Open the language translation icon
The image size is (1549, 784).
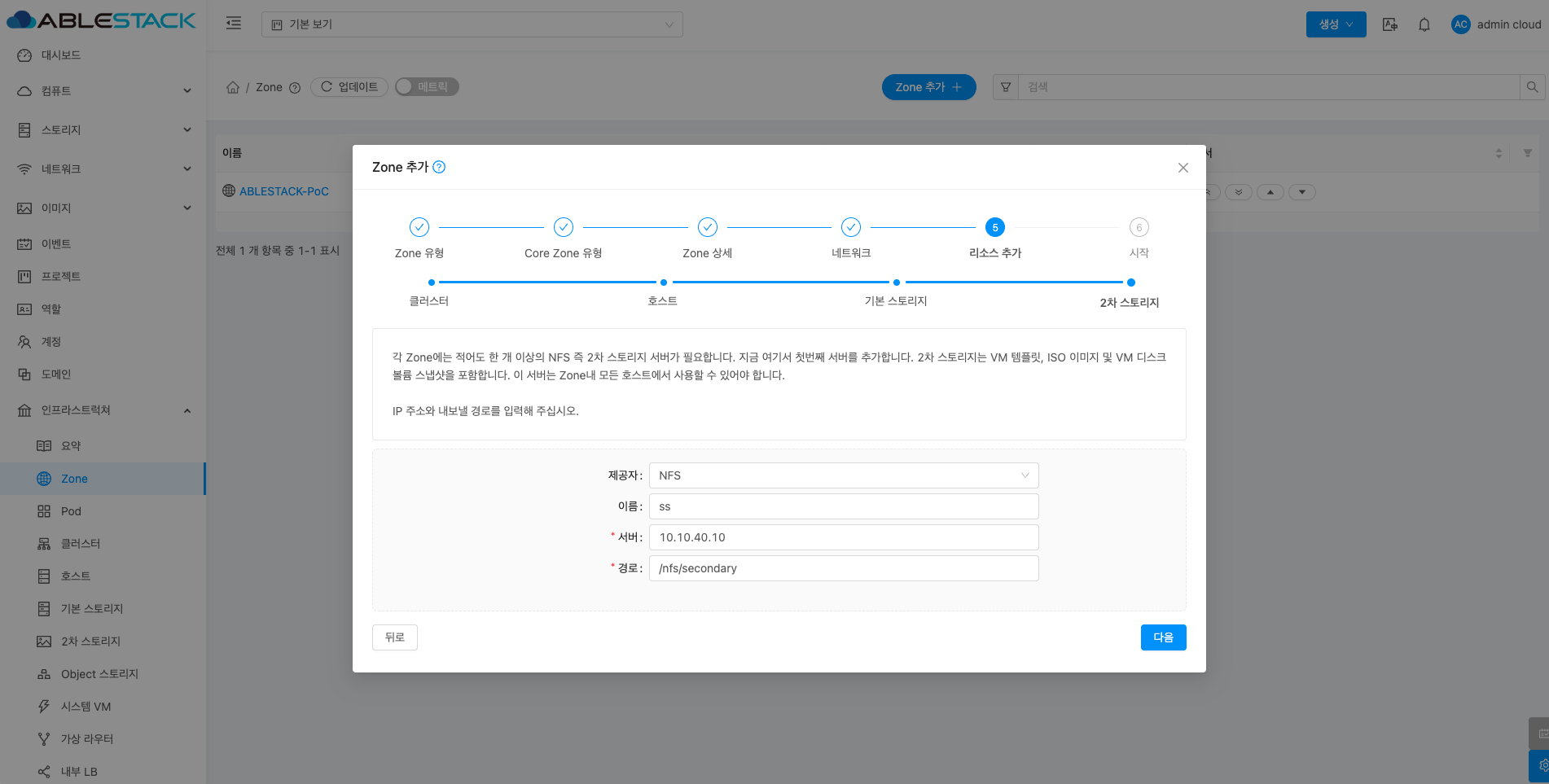[1390, 24]
